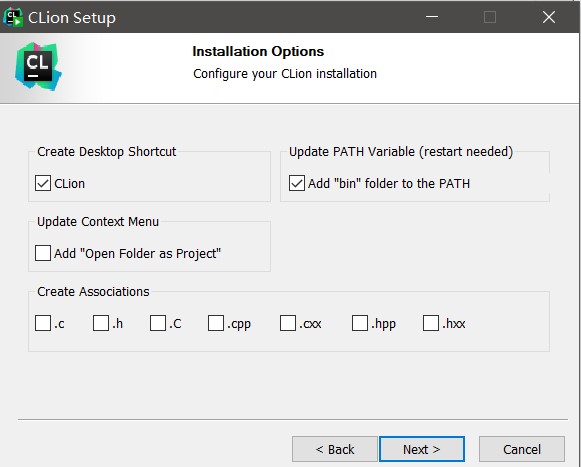Viewport: 581px width, 467px height.
Task: Click the "Create Associations" group label
Action: pos(93,292)
